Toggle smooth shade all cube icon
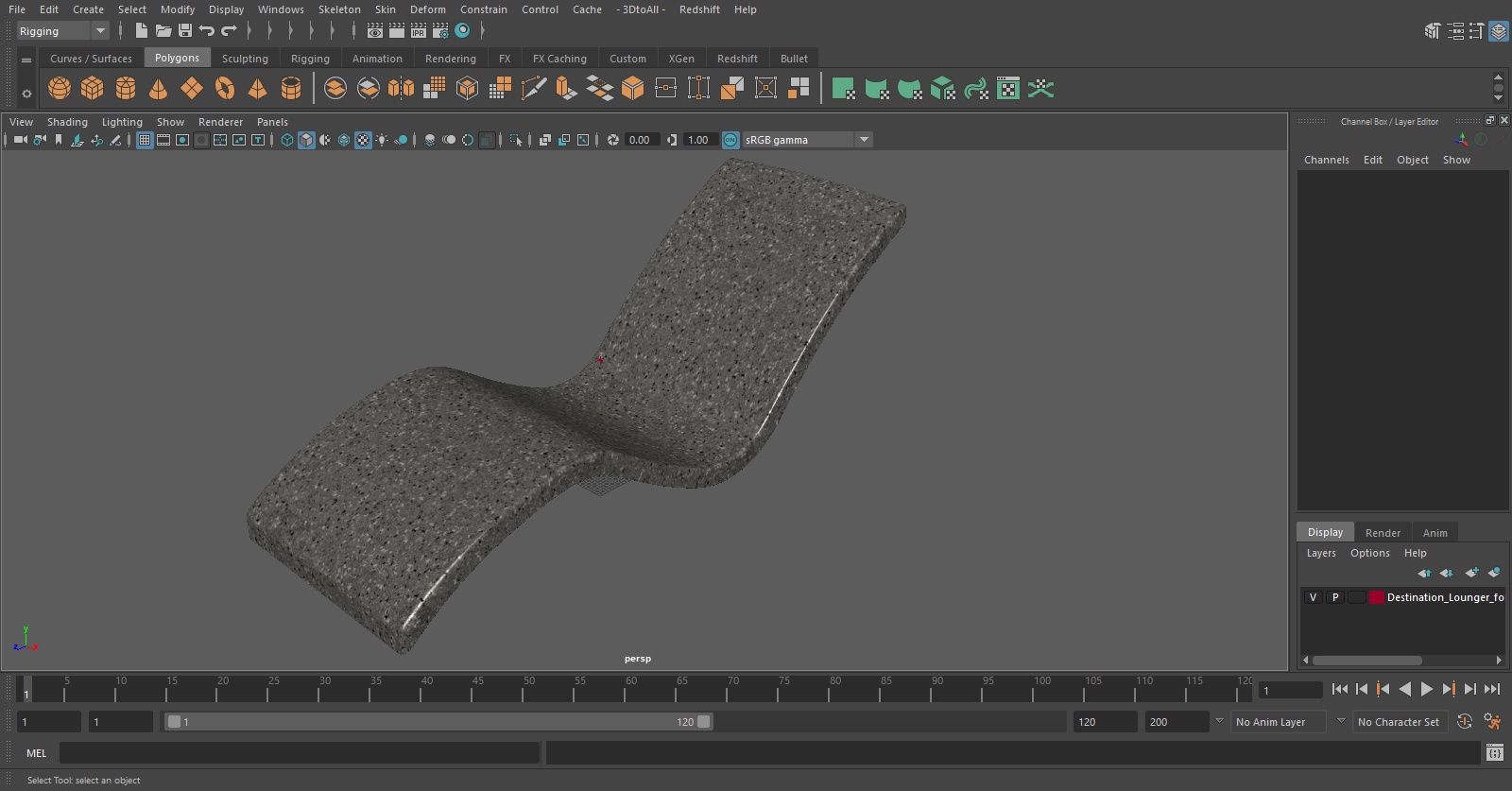1512x791 pixels. [x=306, y=140]
